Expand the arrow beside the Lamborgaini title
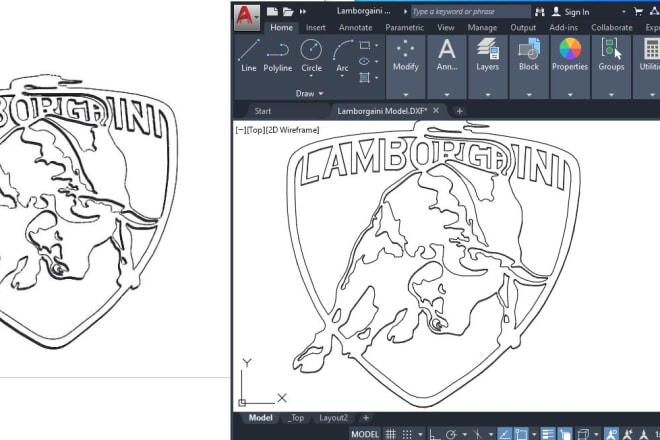 (x=405, y=11)
